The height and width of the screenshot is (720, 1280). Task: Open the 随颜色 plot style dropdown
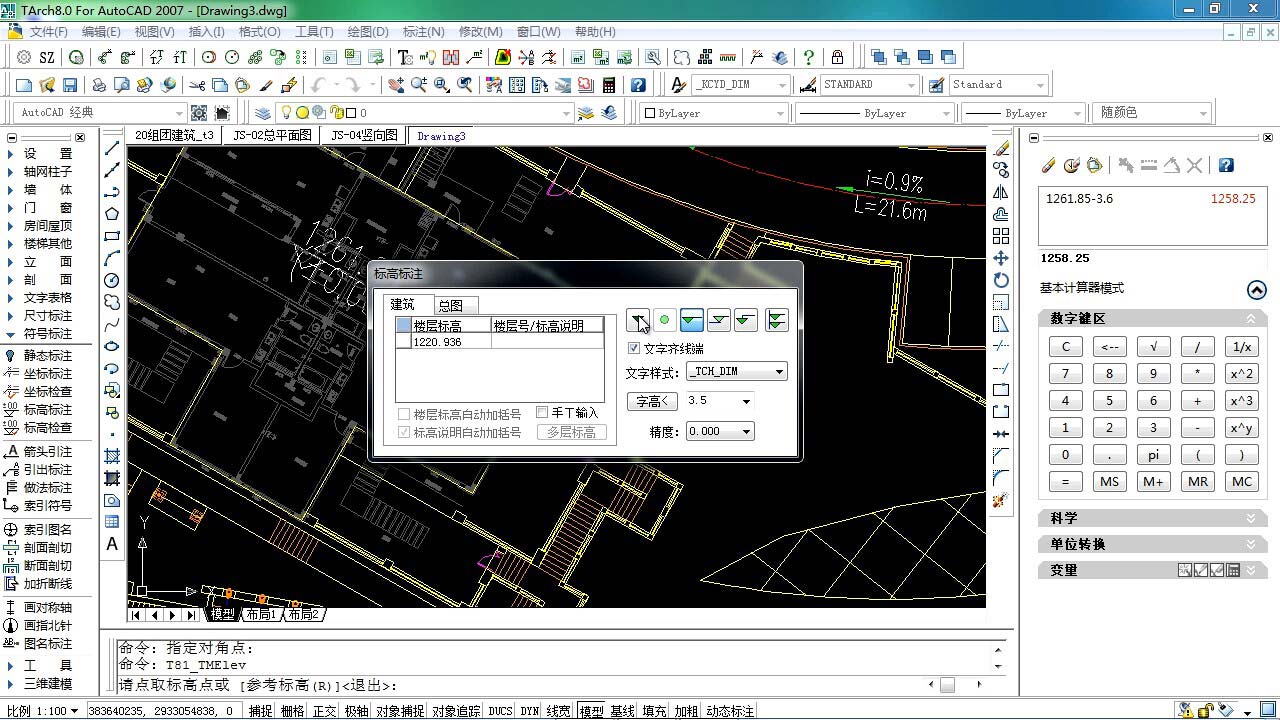pos(1153,113)
